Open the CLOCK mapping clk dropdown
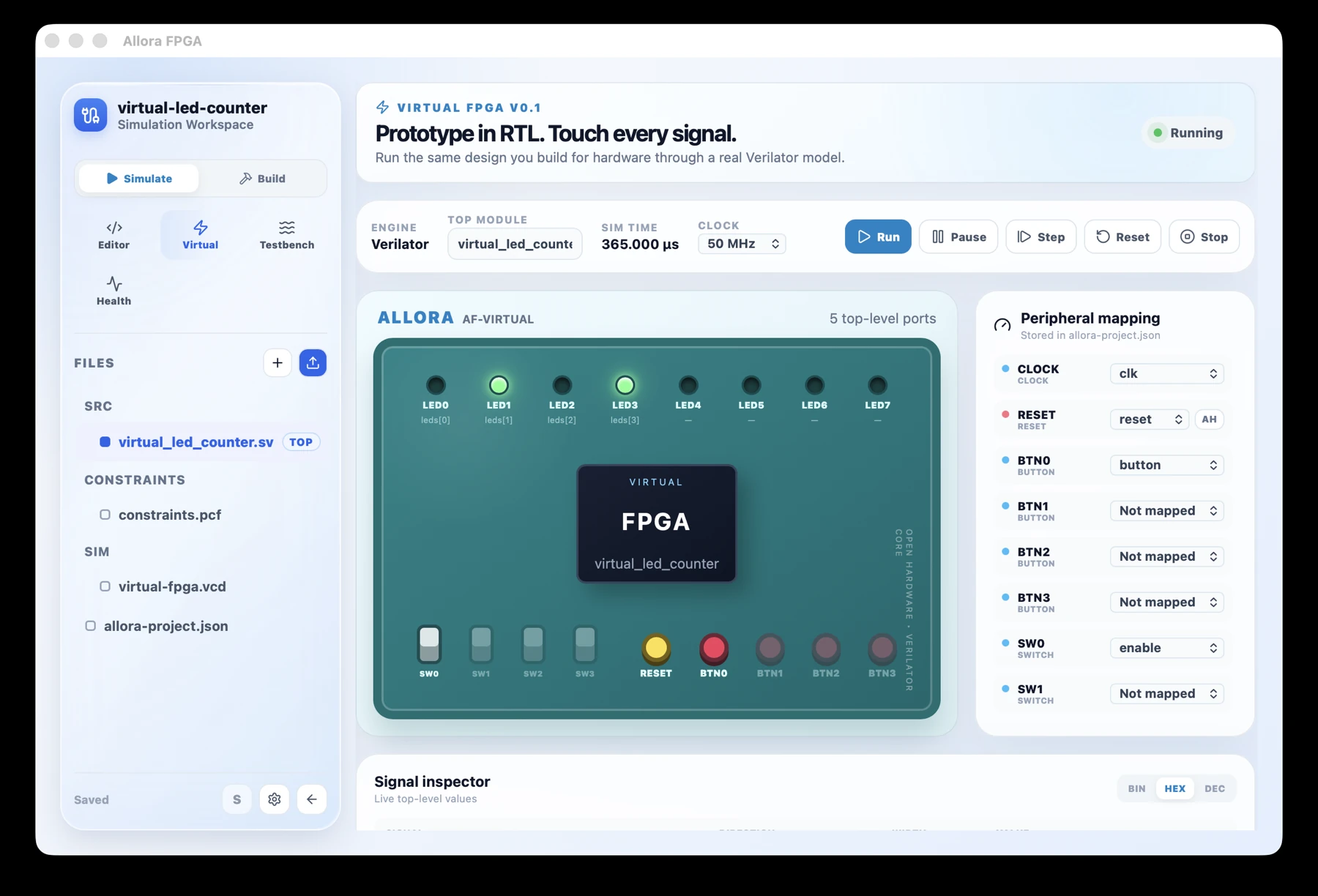Screen dimensions: 1318x896 1167,373
